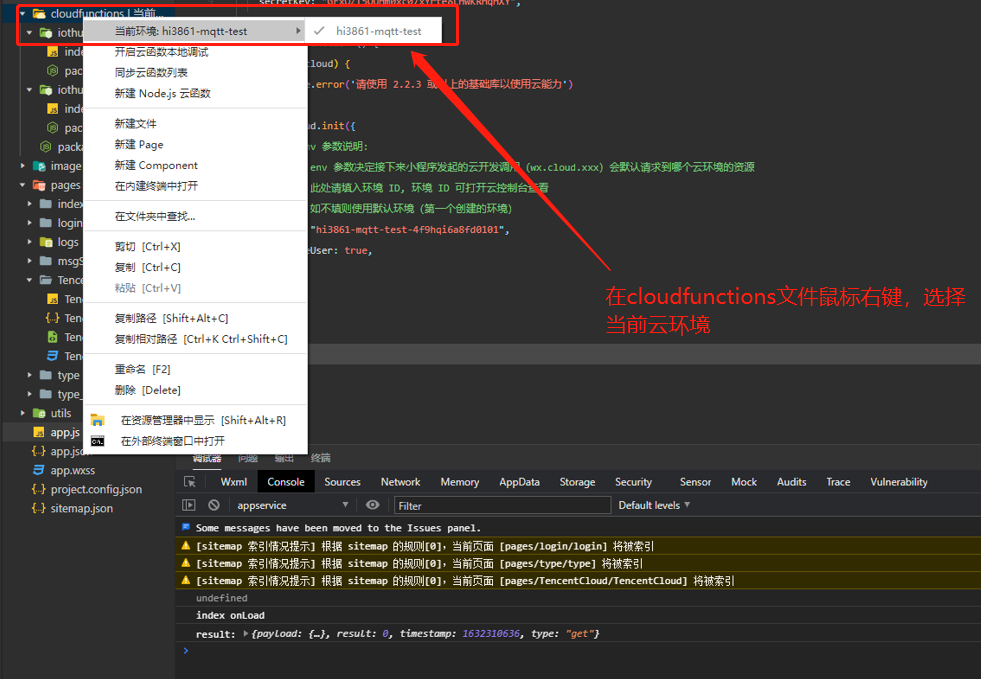The height and width of the screenshot is (679, 981).
Task: Toggle the console sidebar panel icon
Action: point(189,506)
